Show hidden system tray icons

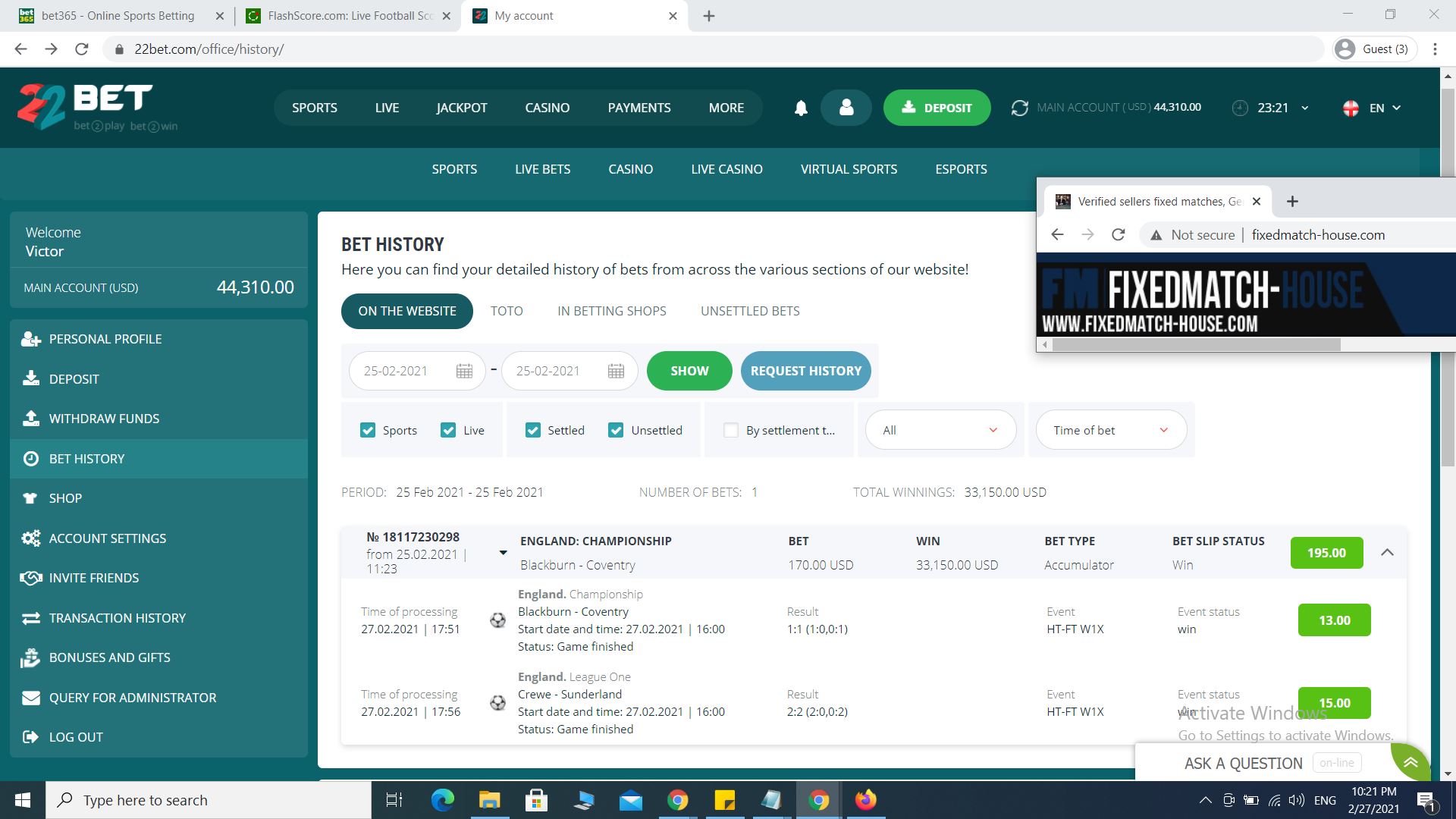point(1204,800)
